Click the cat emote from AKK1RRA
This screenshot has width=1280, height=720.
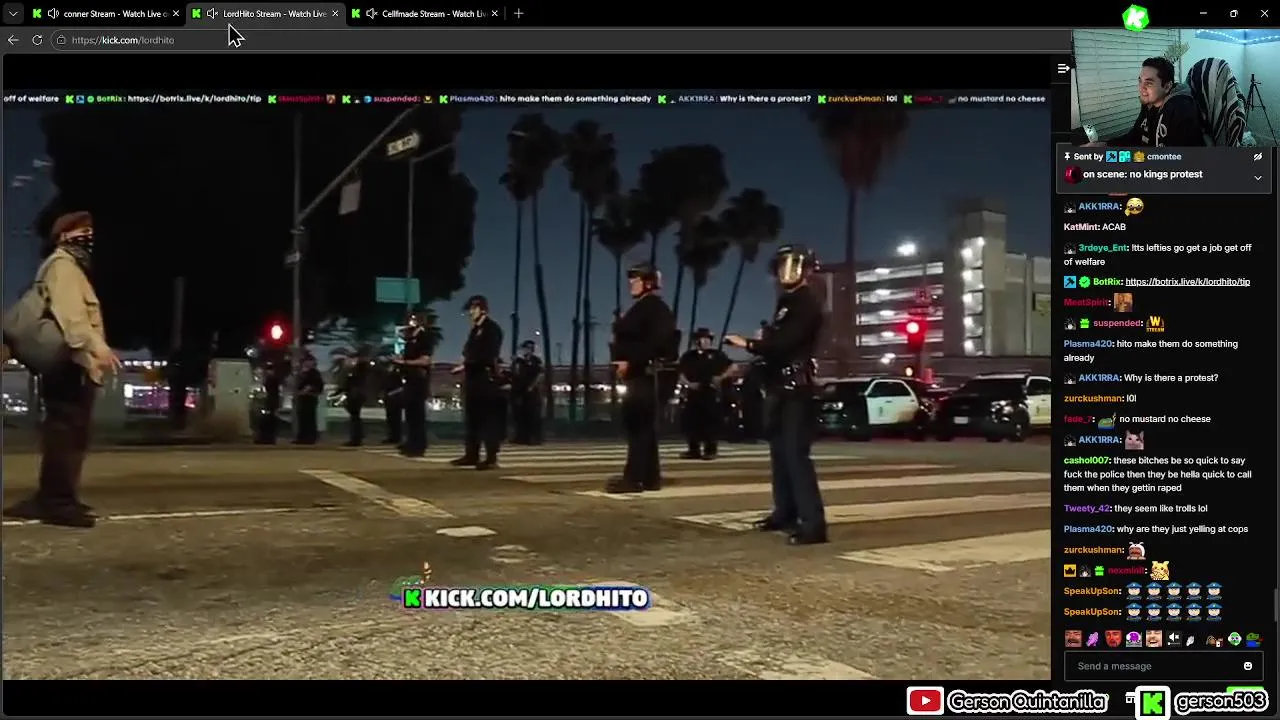(1134, 440)
